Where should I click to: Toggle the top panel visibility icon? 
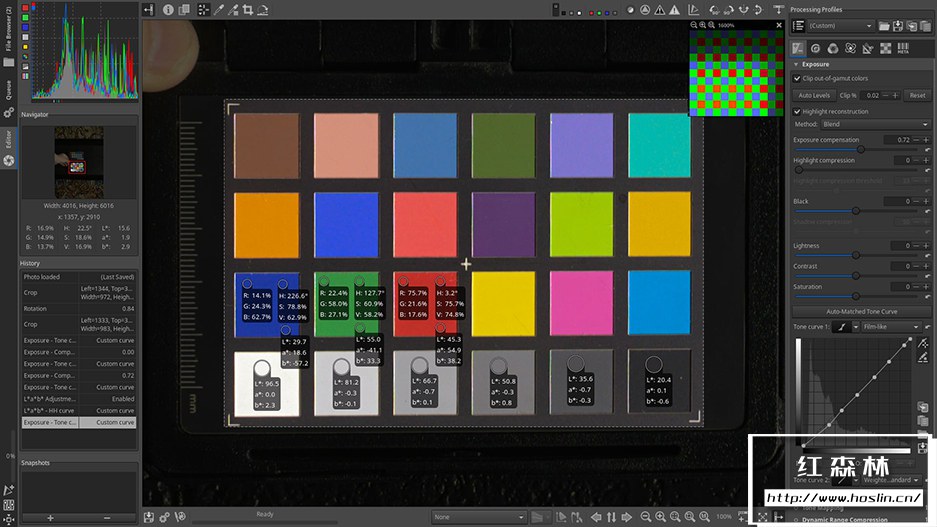click(778, 10)
